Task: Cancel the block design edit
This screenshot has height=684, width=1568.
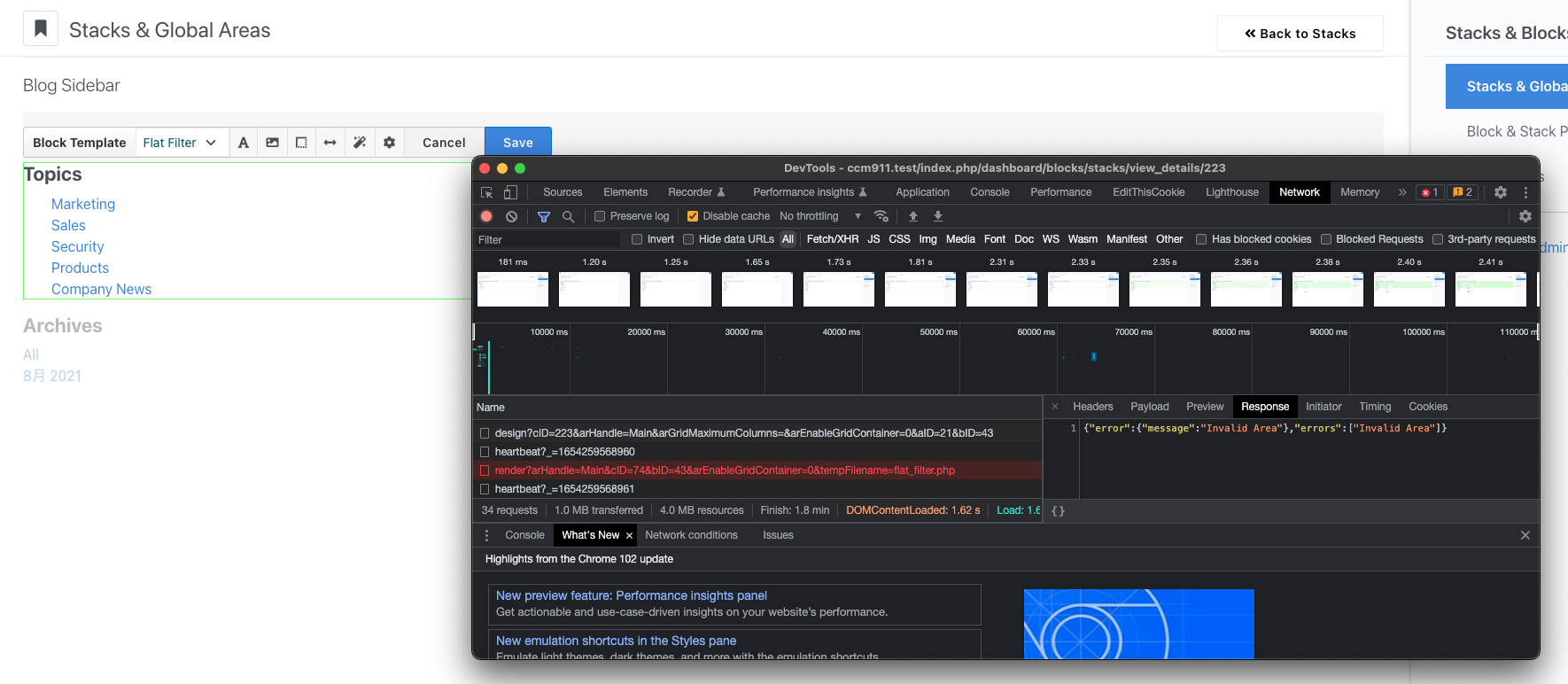Action: click(444, 143)
